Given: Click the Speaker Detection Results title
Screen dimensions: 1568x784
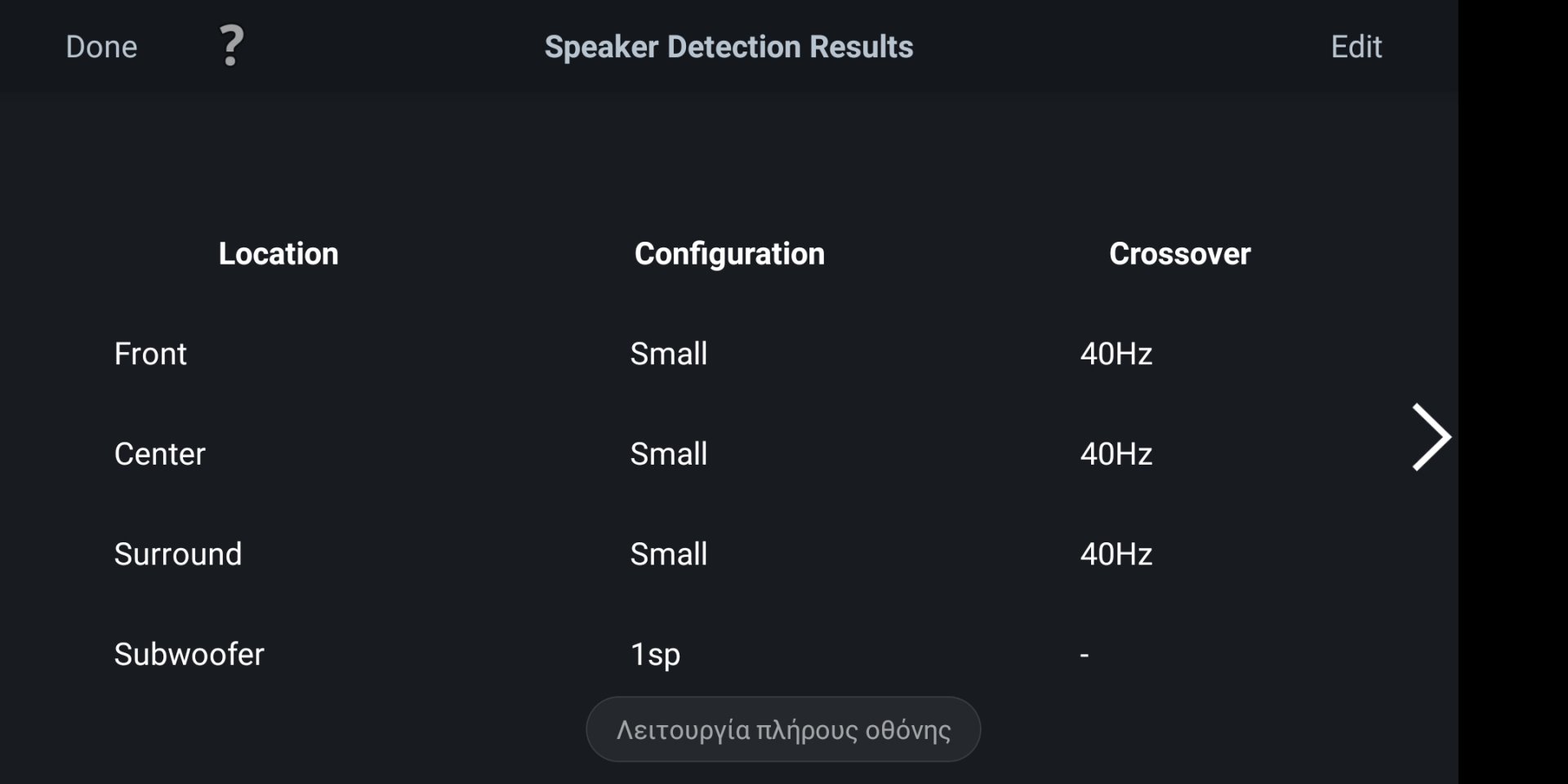Looking at the screenshot, I should [728, 47].
